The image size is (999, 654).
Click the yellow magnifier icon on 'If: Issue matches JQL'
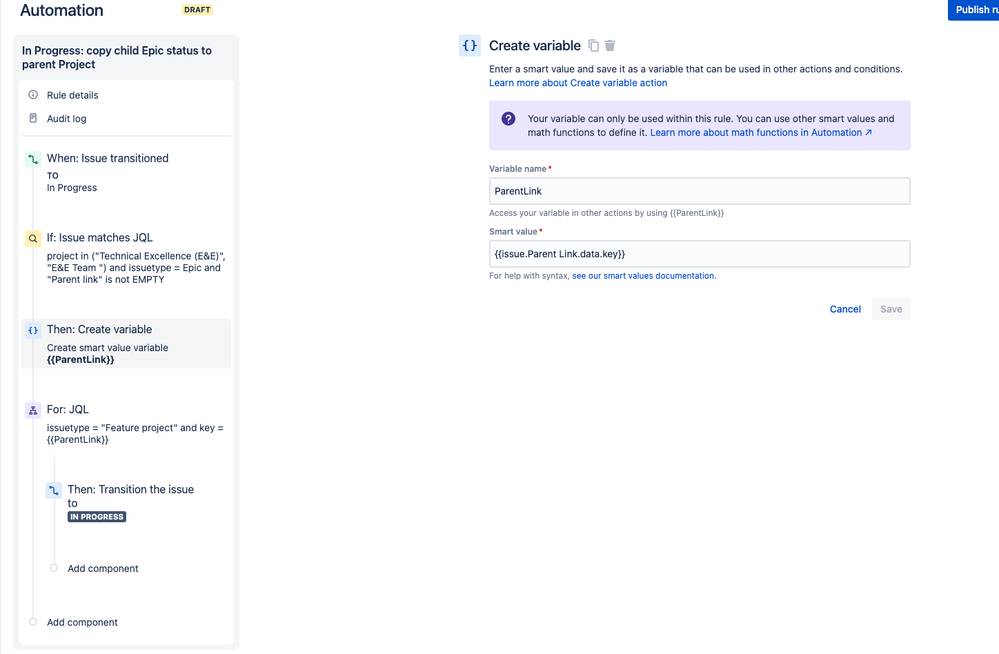pos(31,238)
